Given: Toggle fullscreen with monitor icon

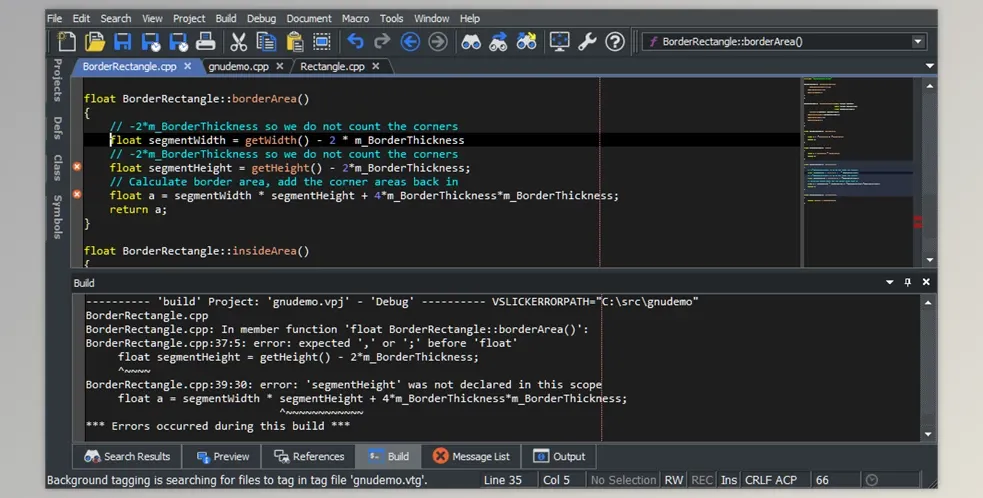Looking at the screenshot, I should click(559, 42).
